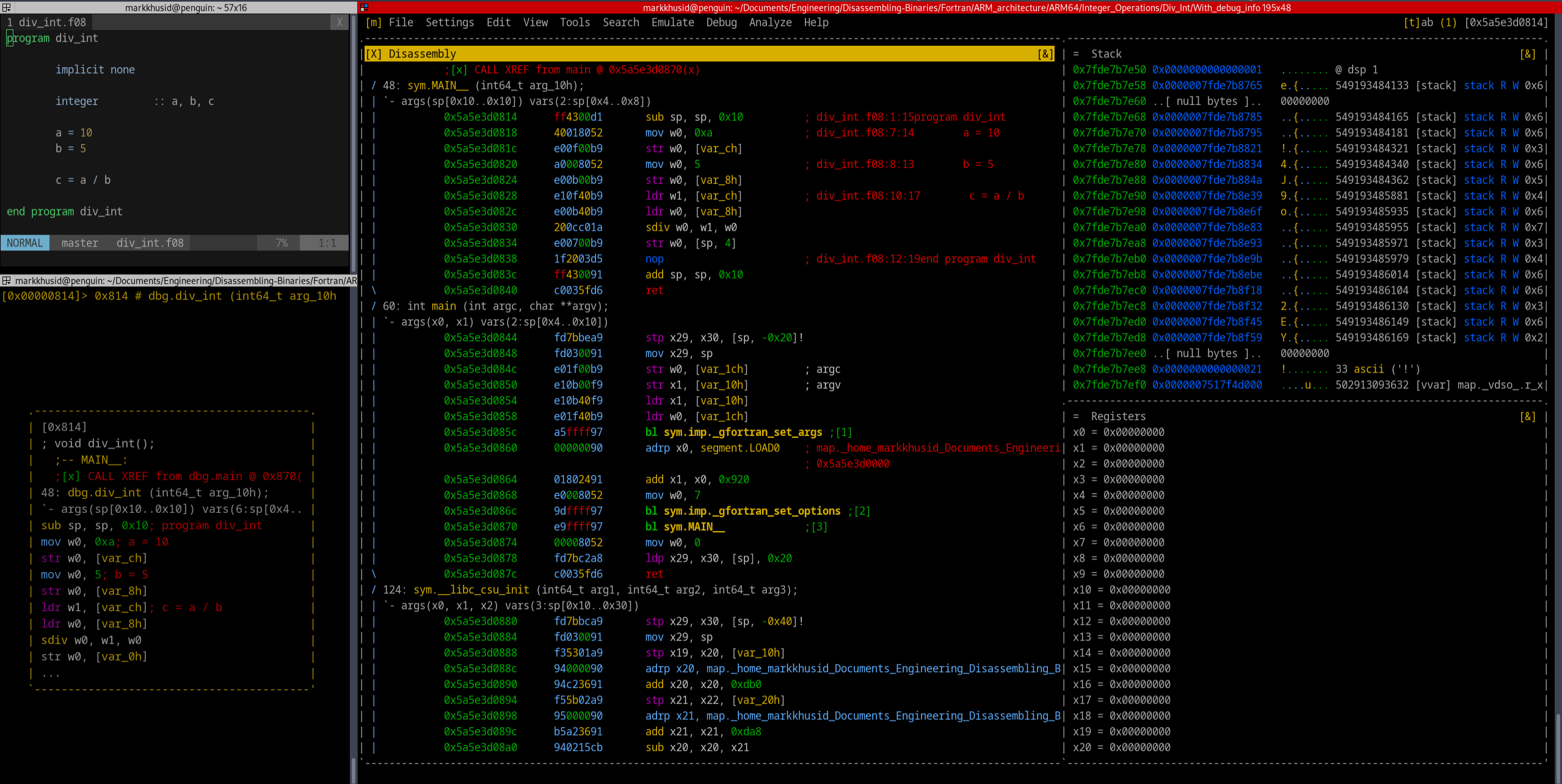Click address 0x5a5e3d0814 in disassembly
Image resolution: width=1562 pixels, height=784 pixels.
(x=480, y=117)
